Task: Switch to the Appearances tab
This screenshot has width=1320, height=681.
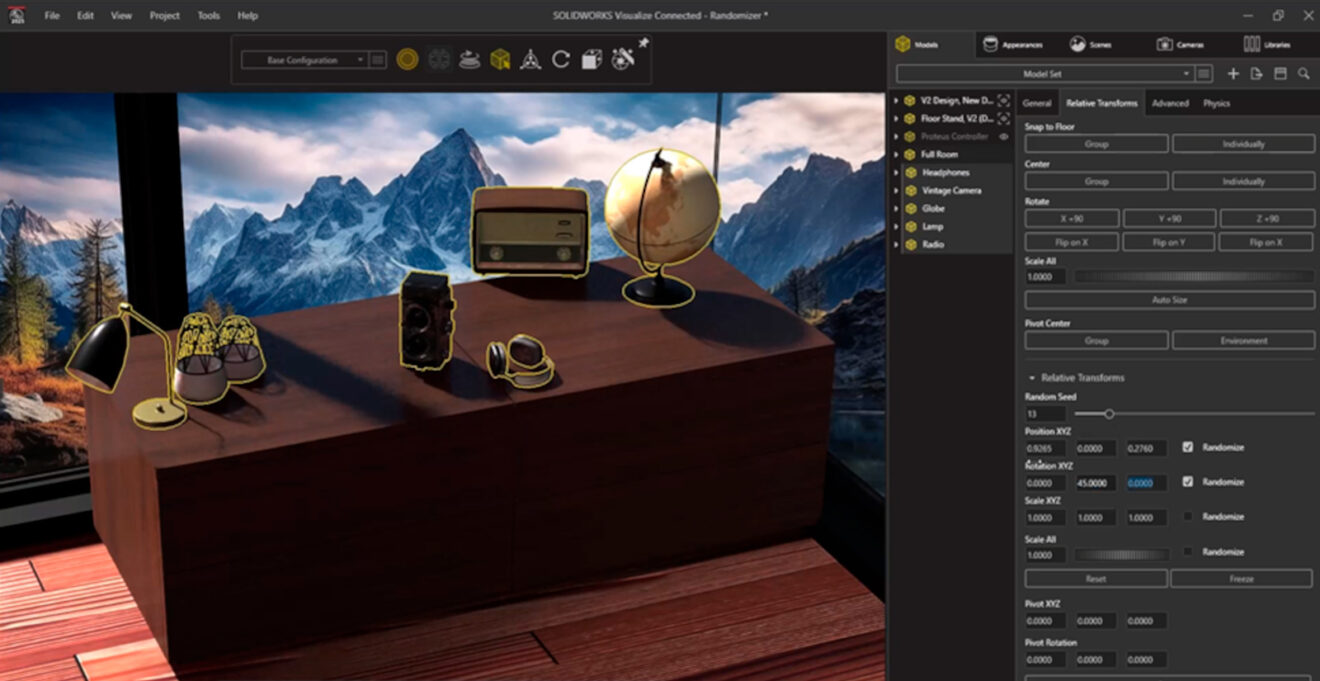Action: (x=1014, y=44)
